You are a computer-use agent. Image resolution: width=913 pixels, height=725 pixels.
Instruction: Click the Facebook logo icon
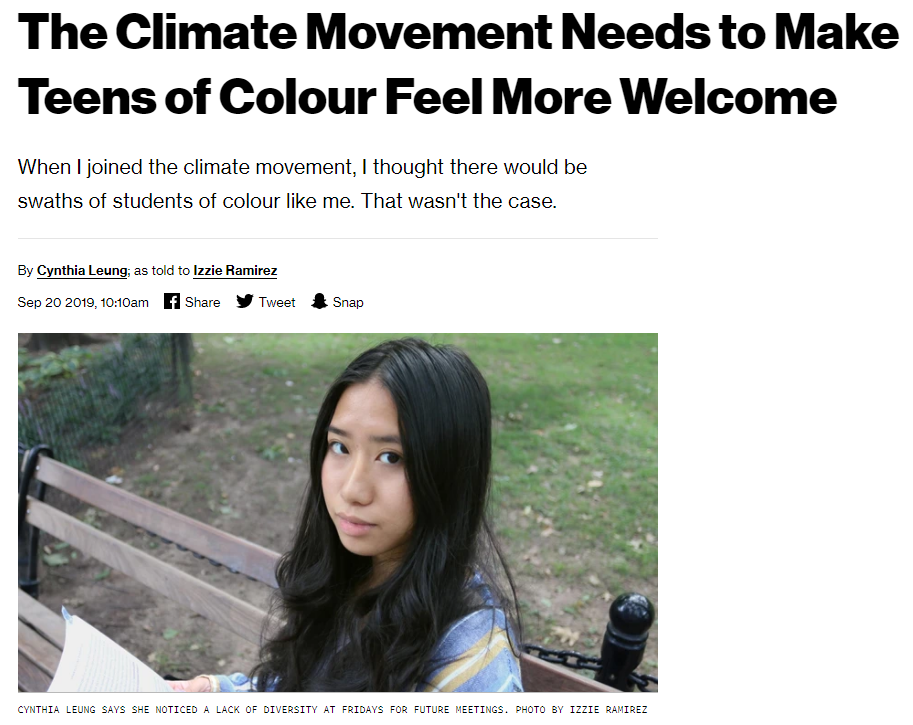click(172, 301)
